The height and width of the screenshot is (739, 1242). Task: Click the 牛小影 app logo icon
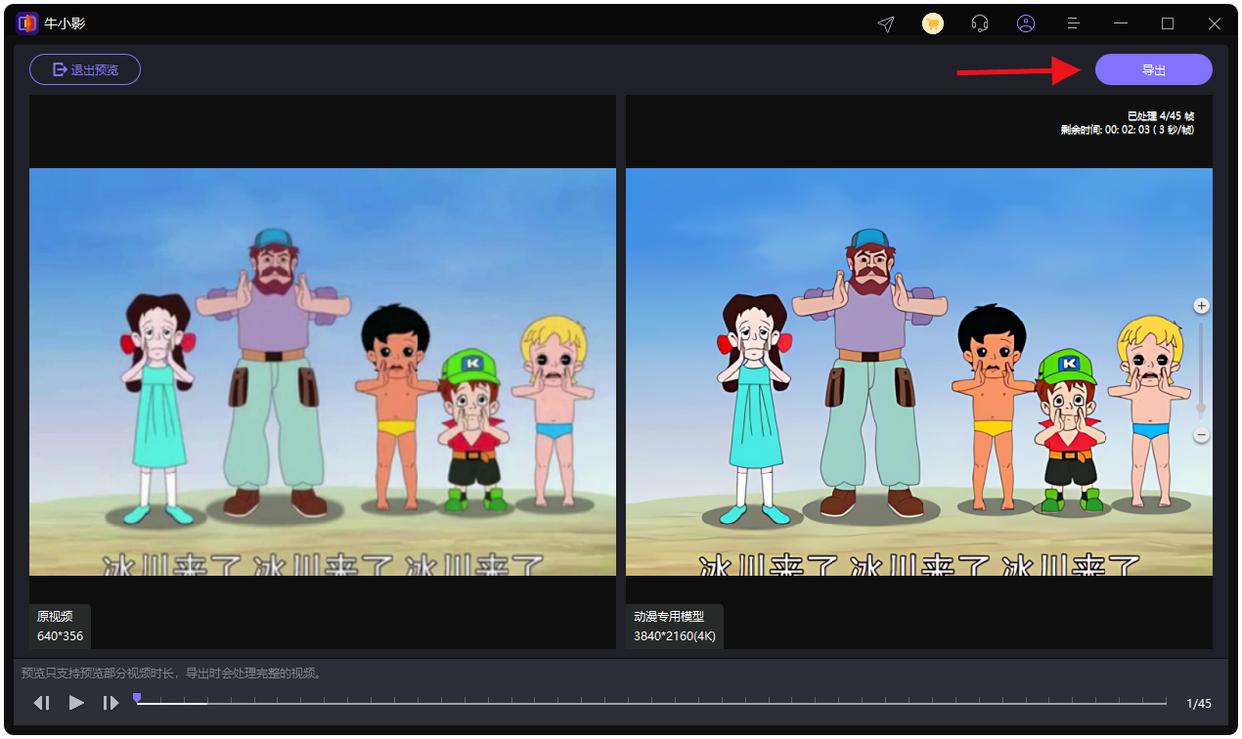(x=28, y=23)
